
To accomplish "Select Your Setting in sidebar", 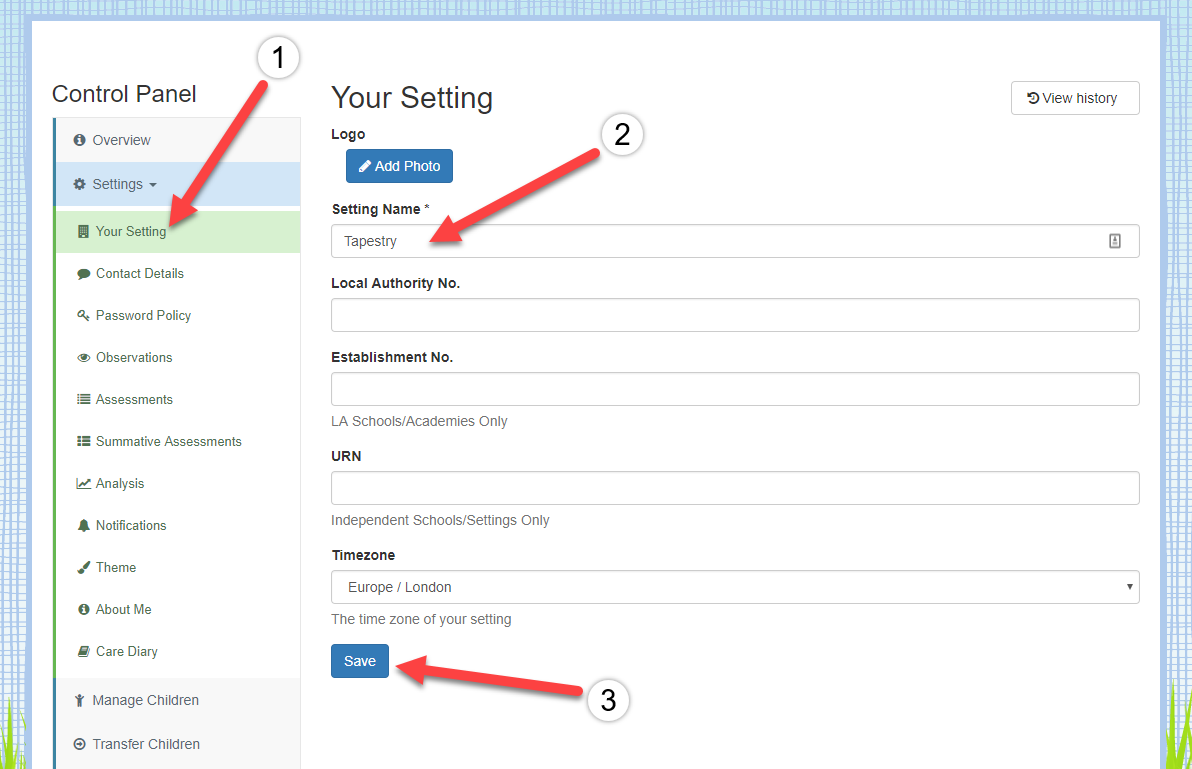I will (179, 231).
